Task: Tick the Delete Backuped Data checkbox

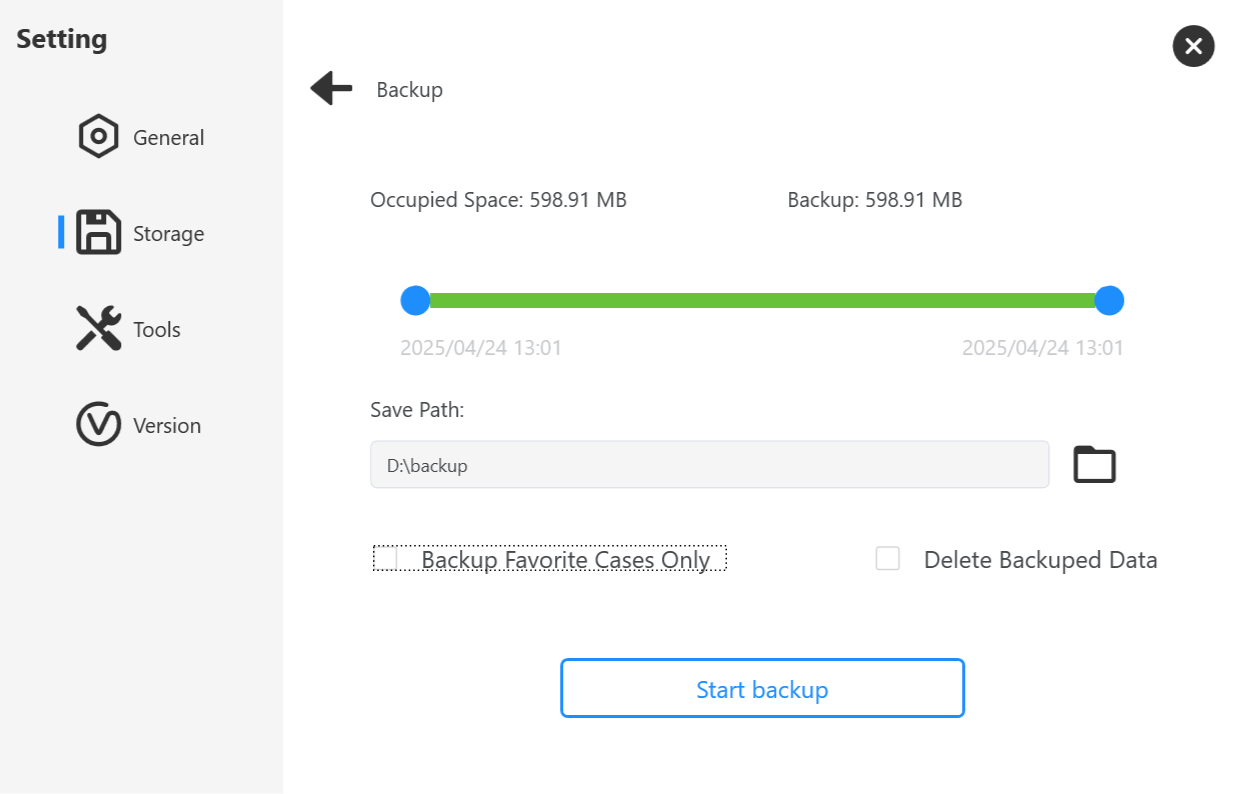Action: 888,559
